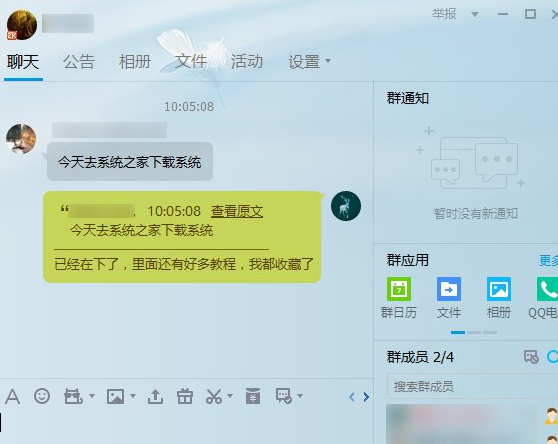The image size is (558, 444).
Task: Click the 10:05:08 timestamp at chat top
Action: pos(189,107)
